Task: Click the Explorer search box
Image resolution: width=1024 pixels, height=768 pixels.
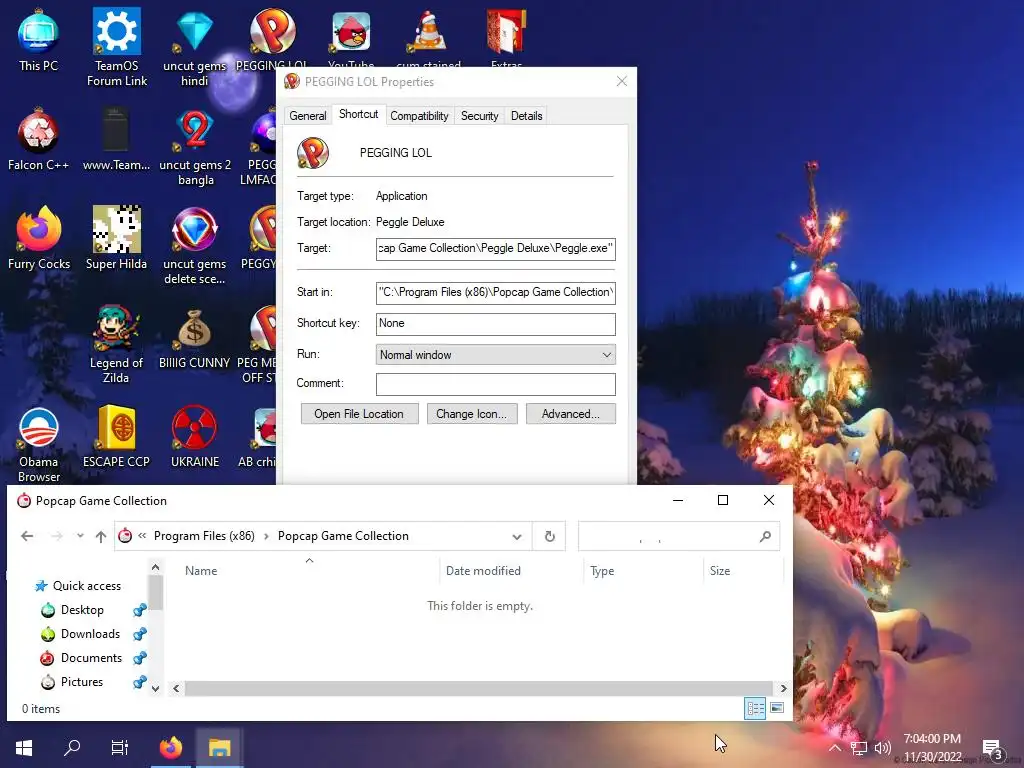Action: (679, 536)
